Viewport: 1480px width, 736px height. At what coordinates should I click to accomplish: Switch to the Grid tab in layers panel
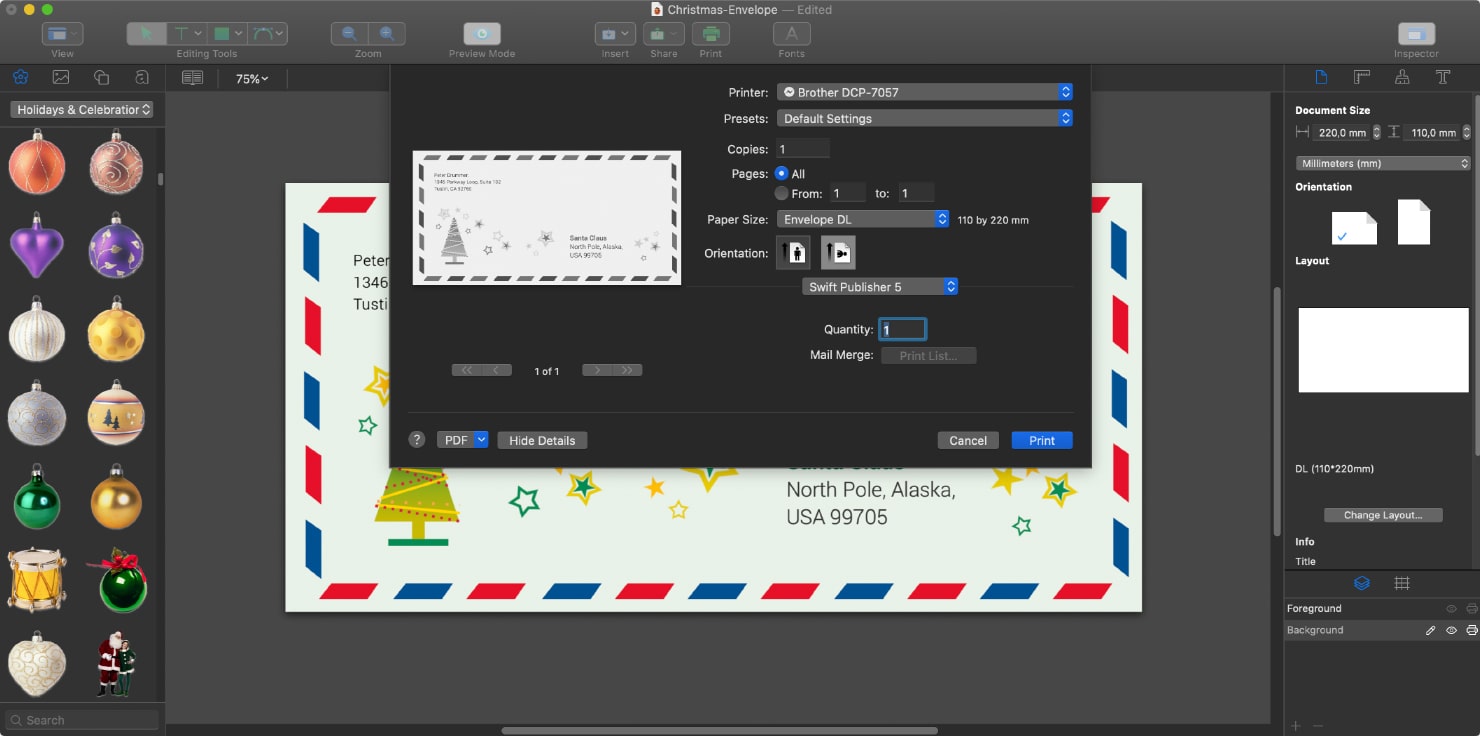(x=1403, y=583)
